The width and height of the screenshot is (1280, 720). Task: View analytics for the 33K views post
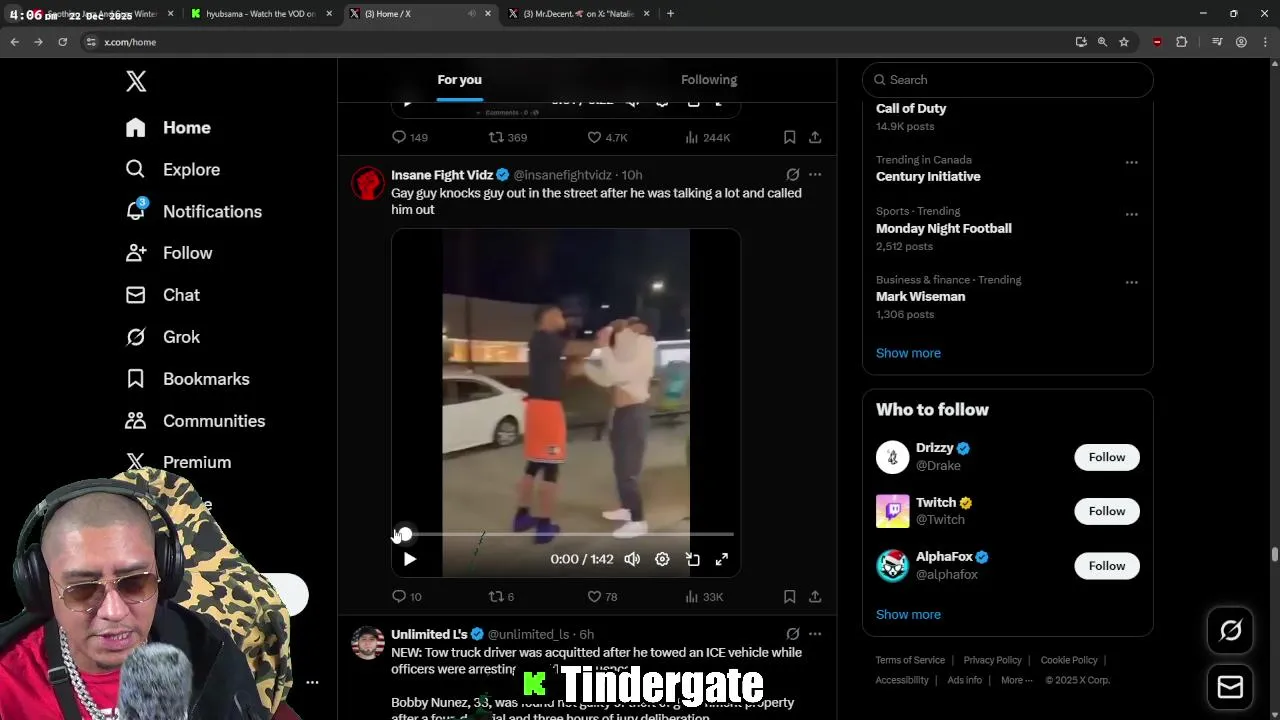coord(704,597)
